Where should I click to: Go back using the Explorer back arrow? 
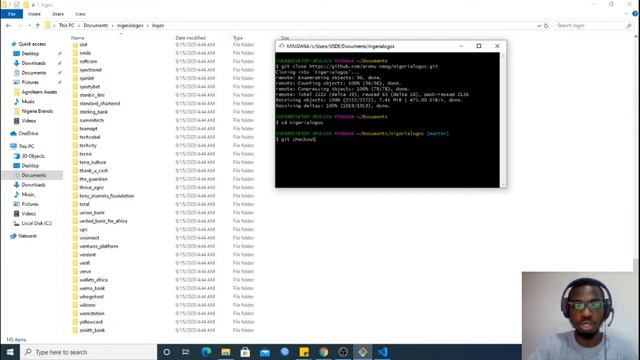click(x=8, y=25)
